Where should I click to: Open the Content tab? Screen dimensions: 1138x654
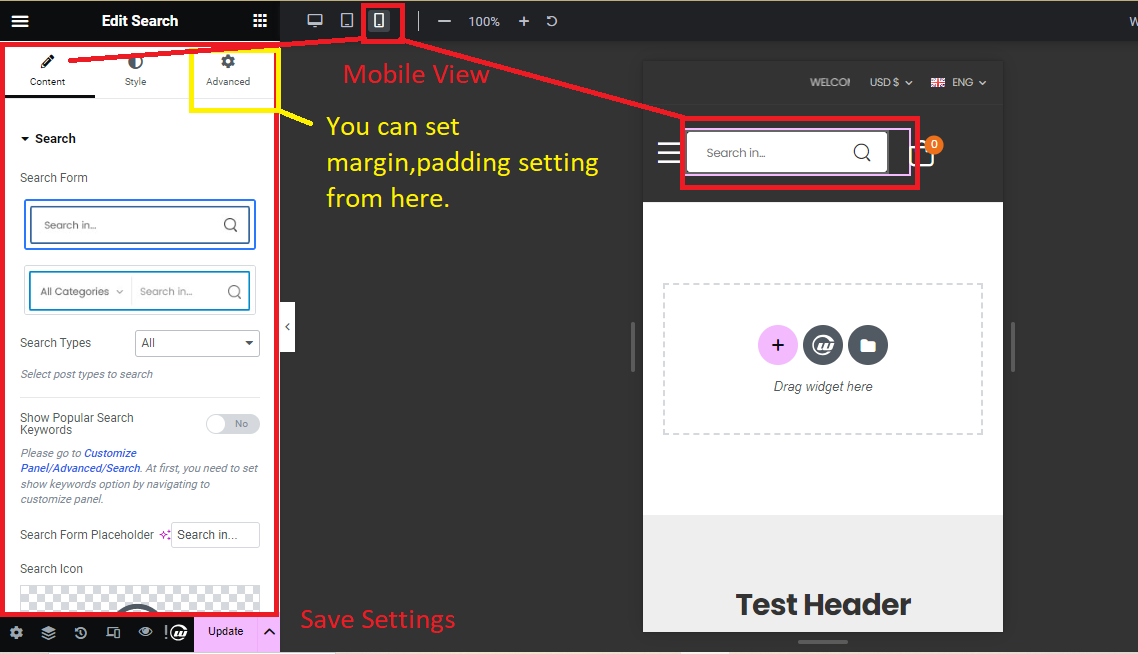(48, 70)
